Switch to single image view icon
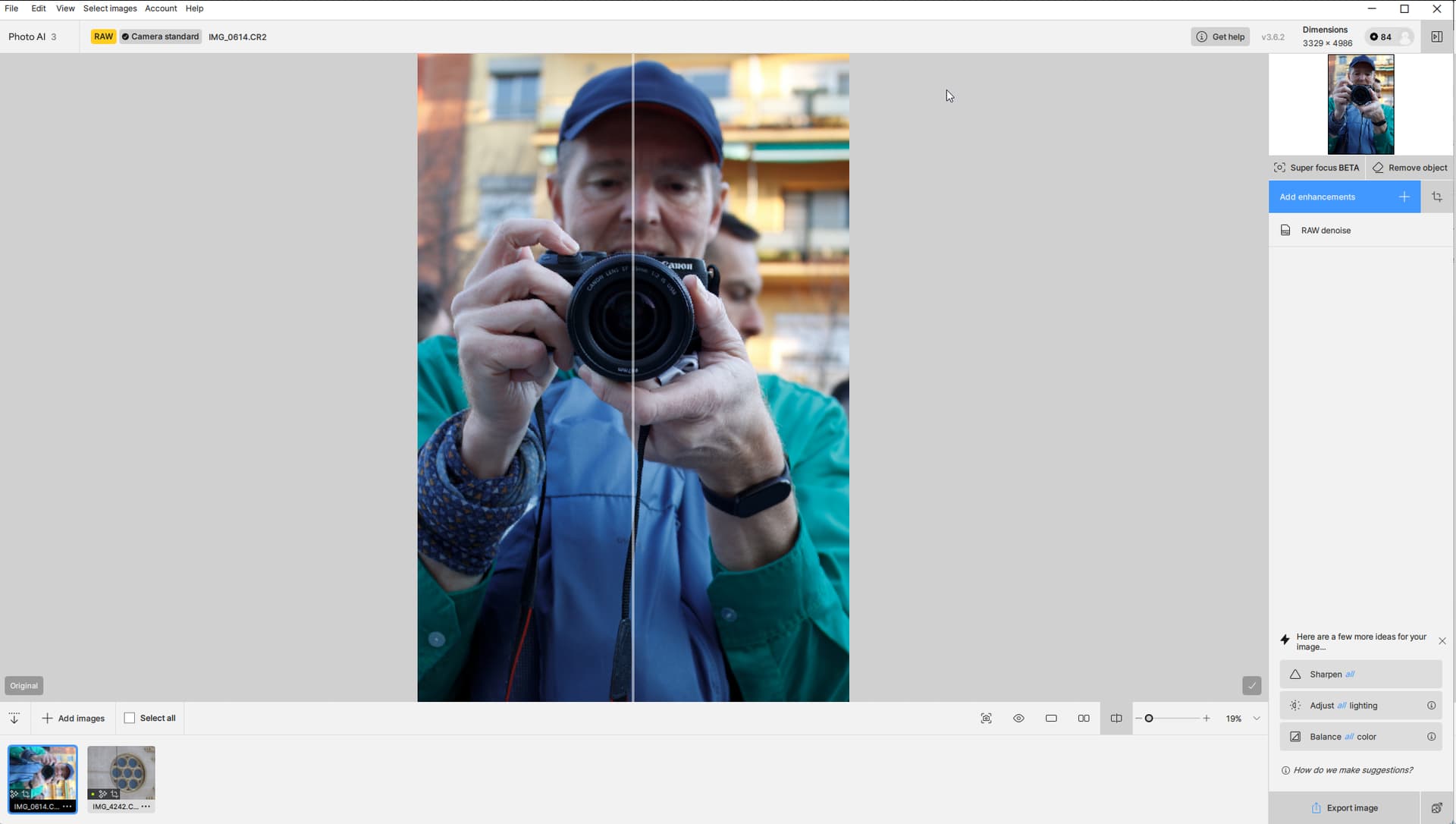 pos(1051,719)
